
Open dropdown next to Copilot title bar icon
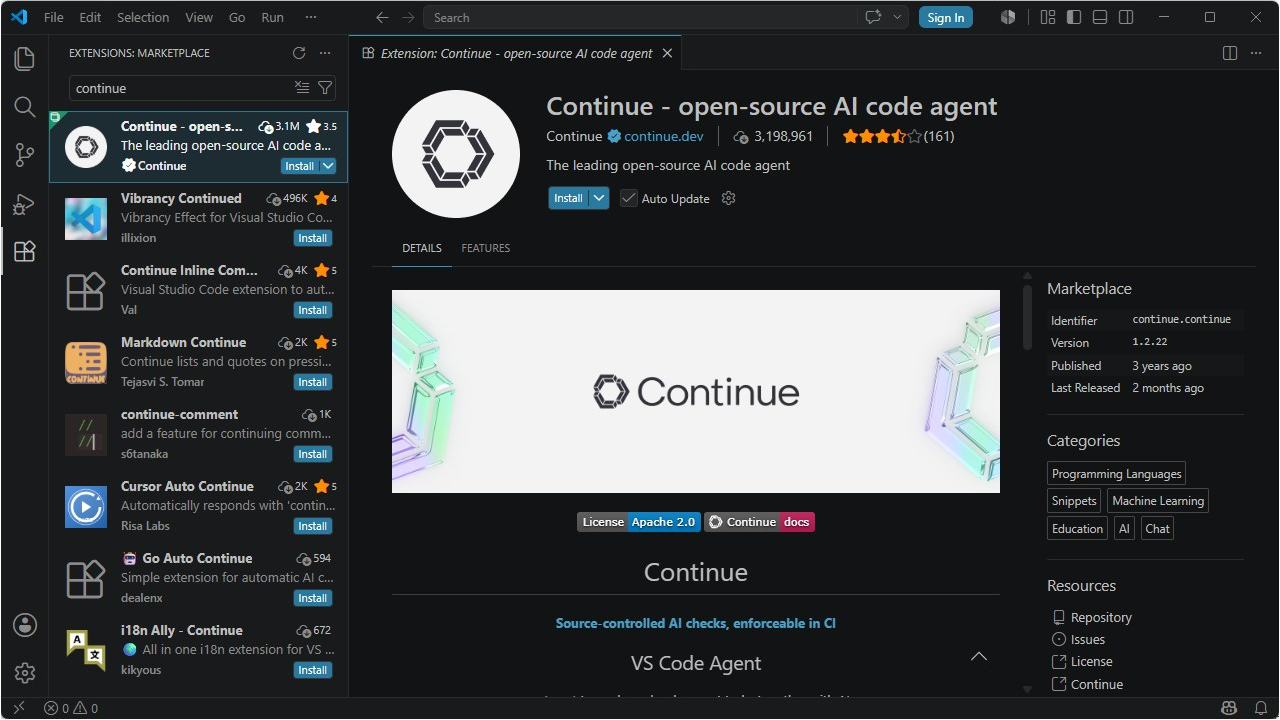point(897,17)
